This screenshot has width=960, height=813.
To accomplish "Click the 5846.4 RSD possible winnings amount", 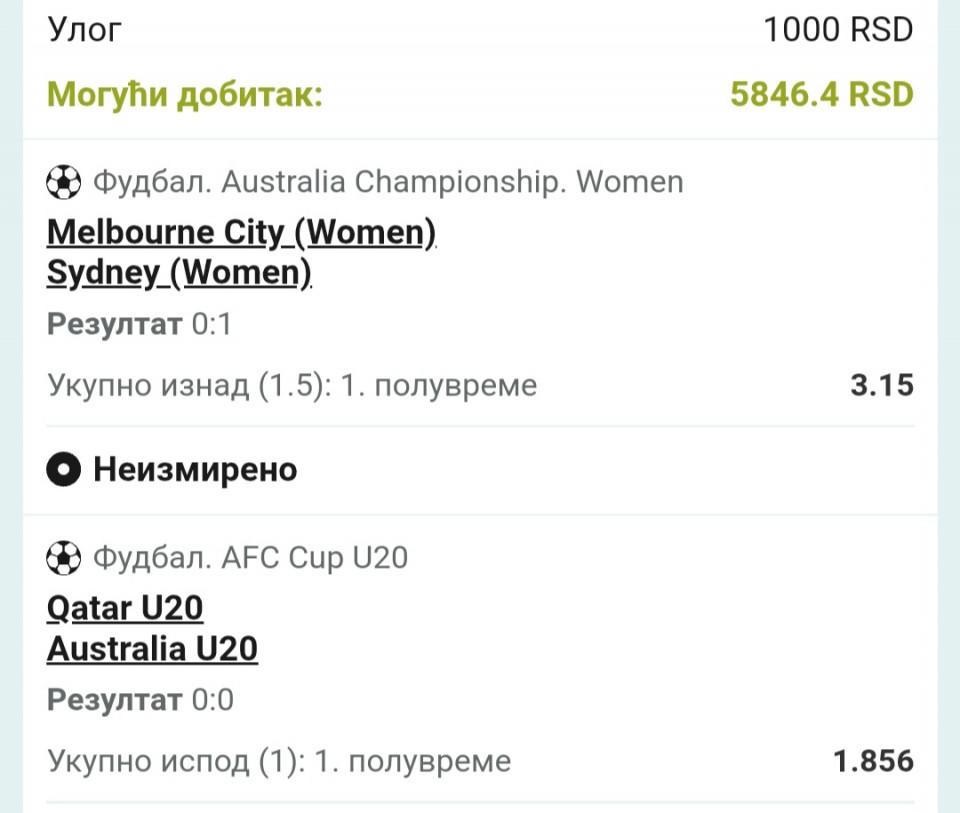I will pos(822,94).
